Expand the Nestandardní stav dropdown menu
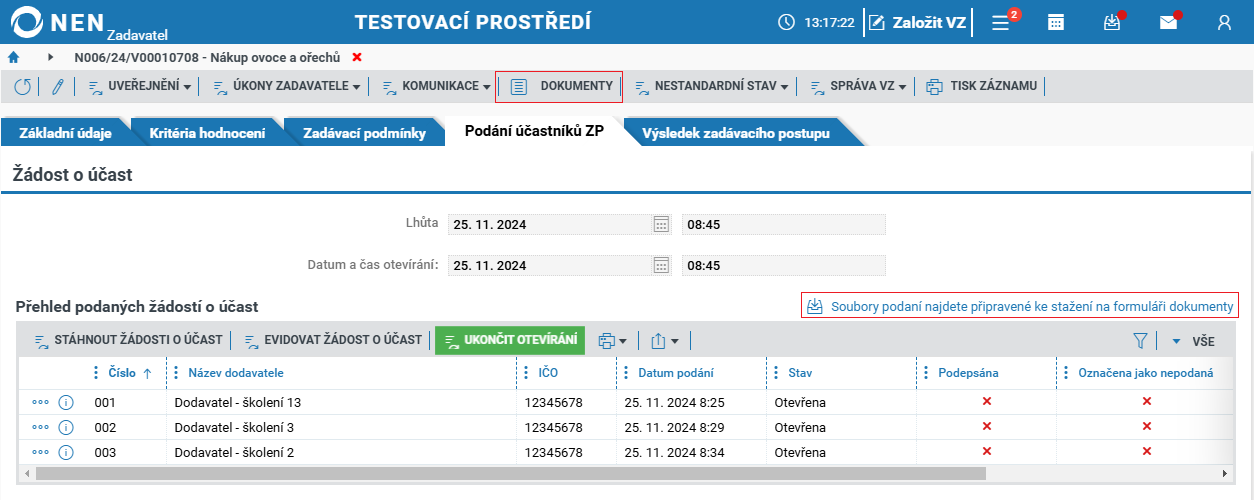 pyautogui.click(x=711, y=86)
